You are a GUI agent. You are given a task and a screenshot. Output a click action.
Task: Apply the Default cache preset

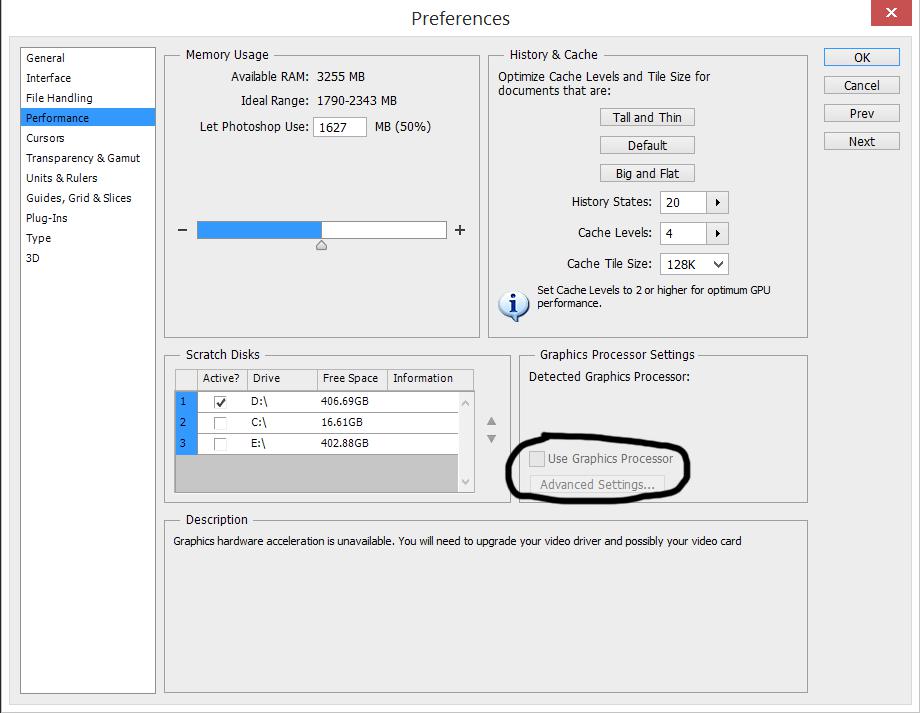647,145
